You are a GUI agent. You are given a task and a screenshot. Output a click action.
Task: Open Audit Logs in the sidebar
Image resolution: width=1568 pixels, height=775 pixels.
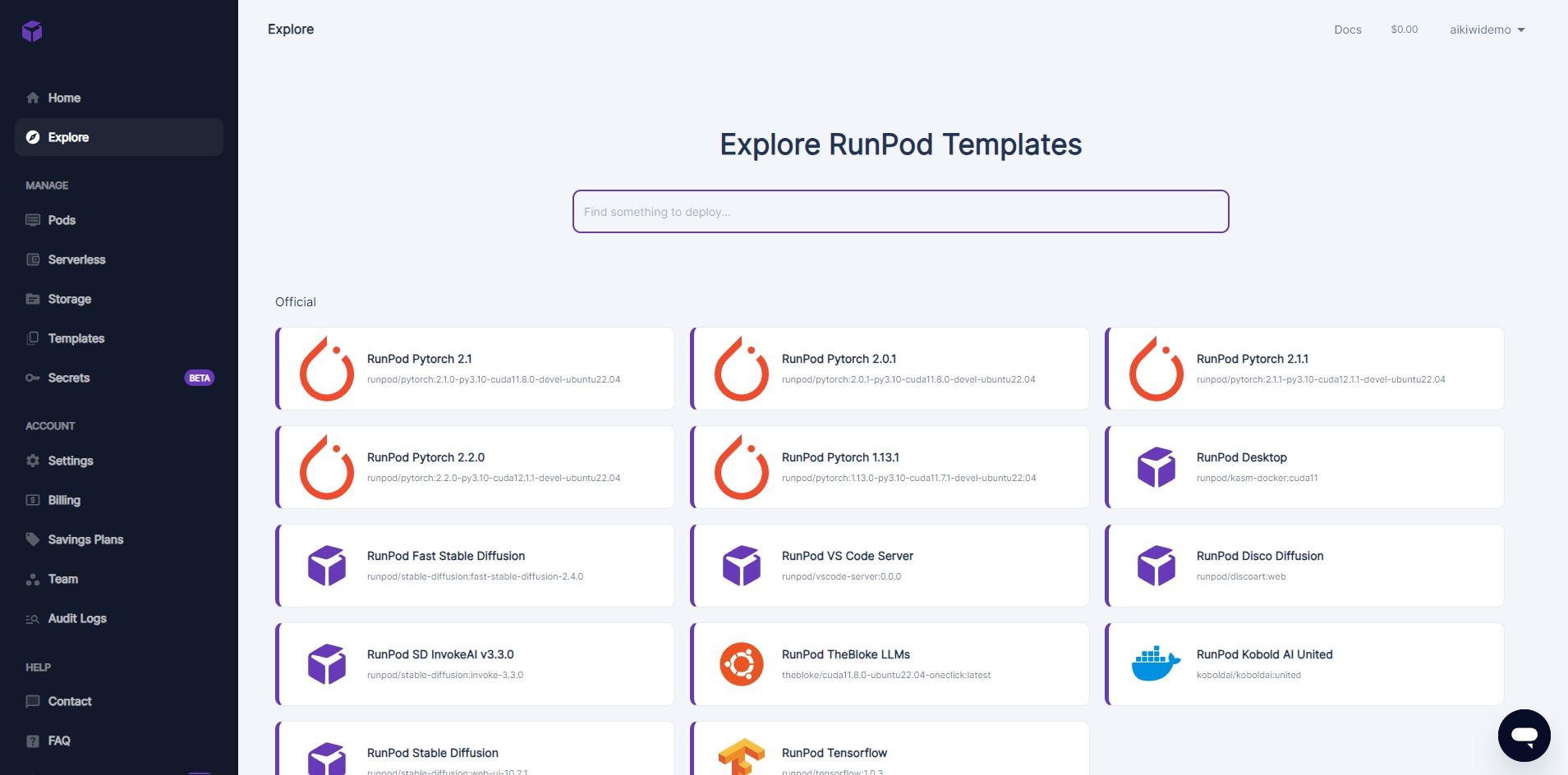tap(119, 618)
